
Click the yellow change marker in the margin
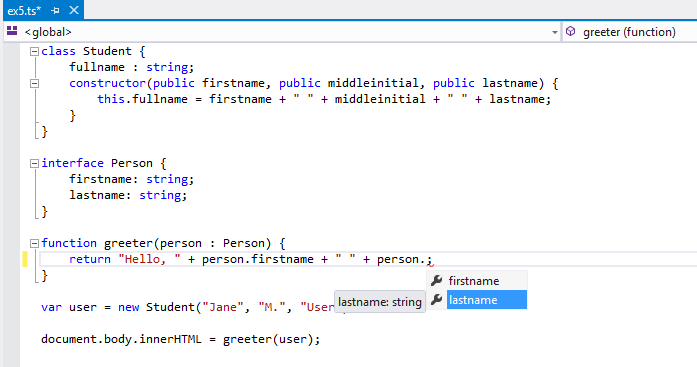tap(25, 259)
